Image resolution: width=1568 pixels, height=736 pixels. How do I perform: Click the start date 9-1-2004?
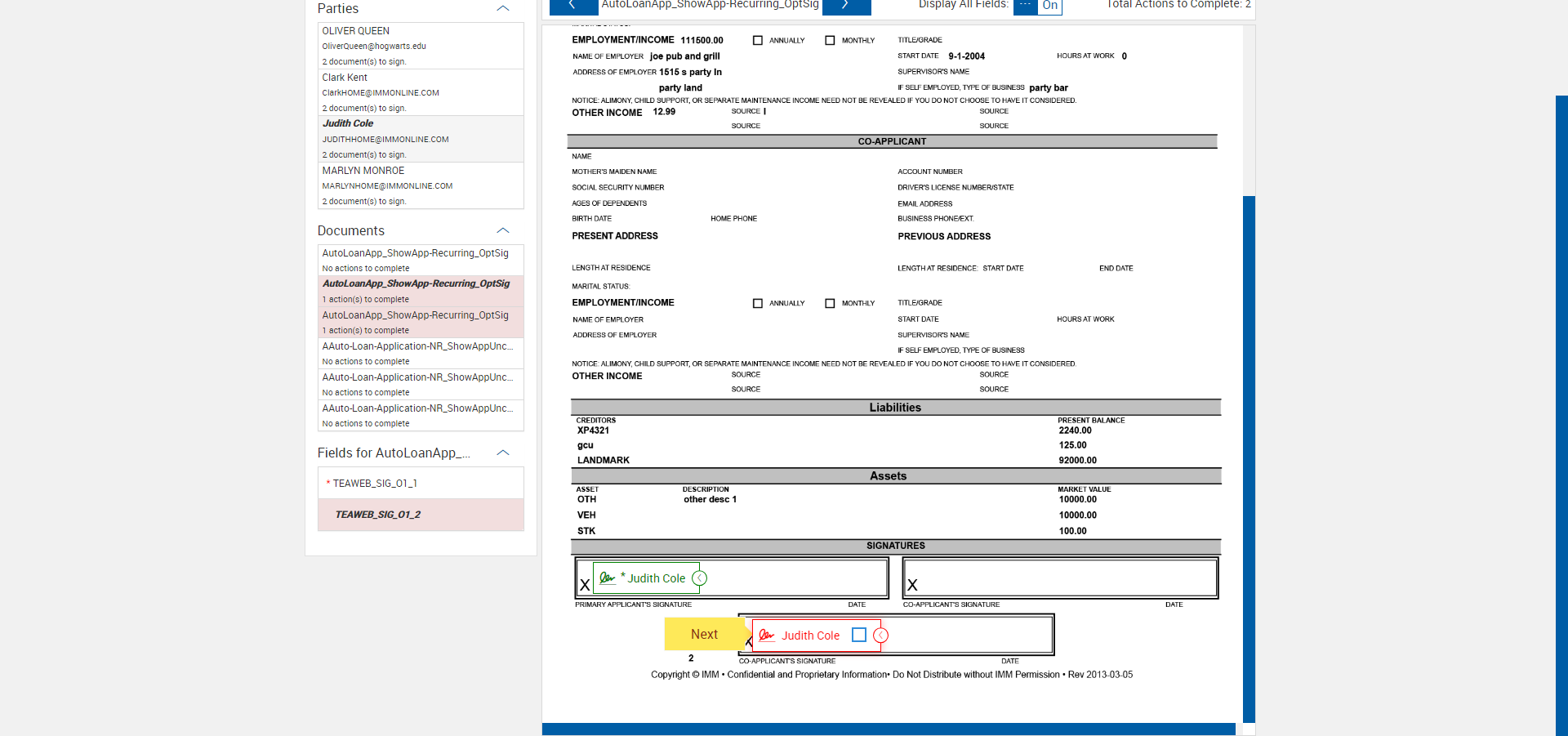967,56
